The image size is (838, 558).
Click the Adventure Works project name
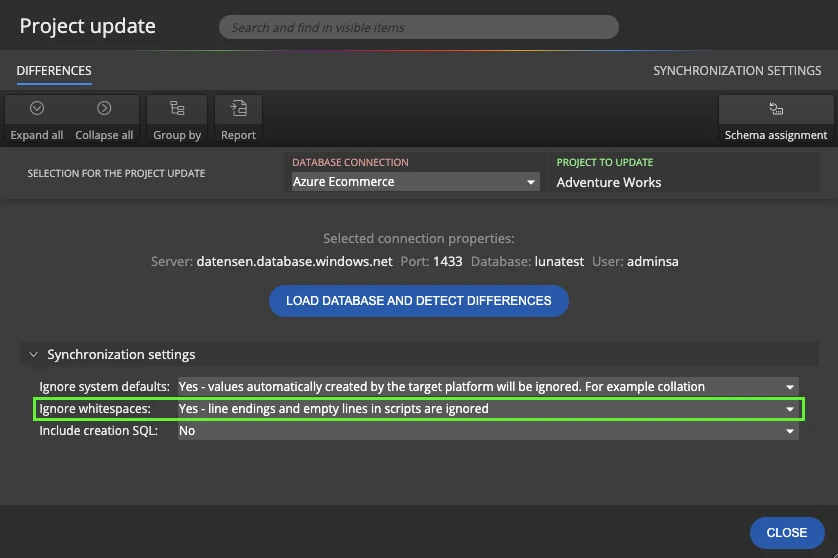pyautogui.click(x=609, y=182)
